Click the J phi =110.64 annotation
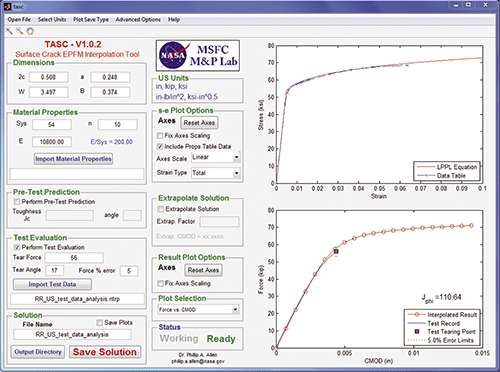 click(x=441, y=298)
